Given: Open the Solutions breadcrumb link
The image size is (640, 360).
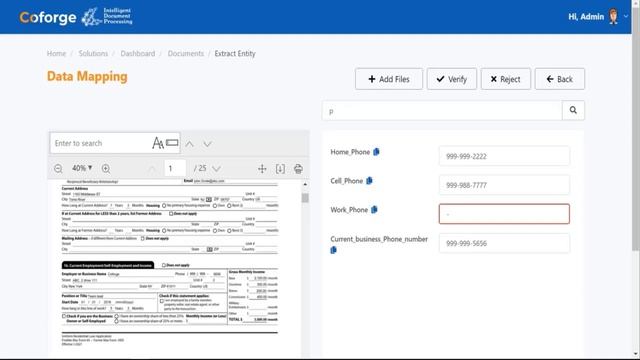Looking at the screenshot, I should click(93, 53).
